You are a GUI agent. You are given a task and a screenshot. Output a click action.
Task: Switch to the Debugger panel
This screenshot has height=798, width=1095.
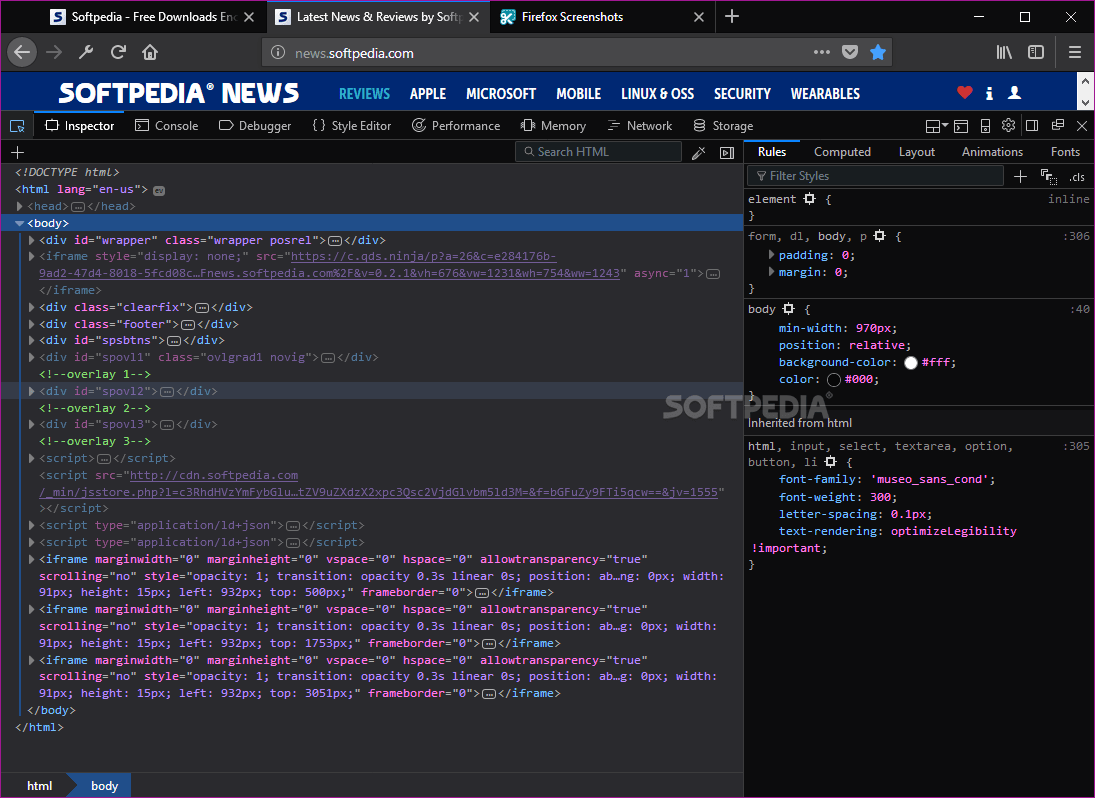[255, 126]
